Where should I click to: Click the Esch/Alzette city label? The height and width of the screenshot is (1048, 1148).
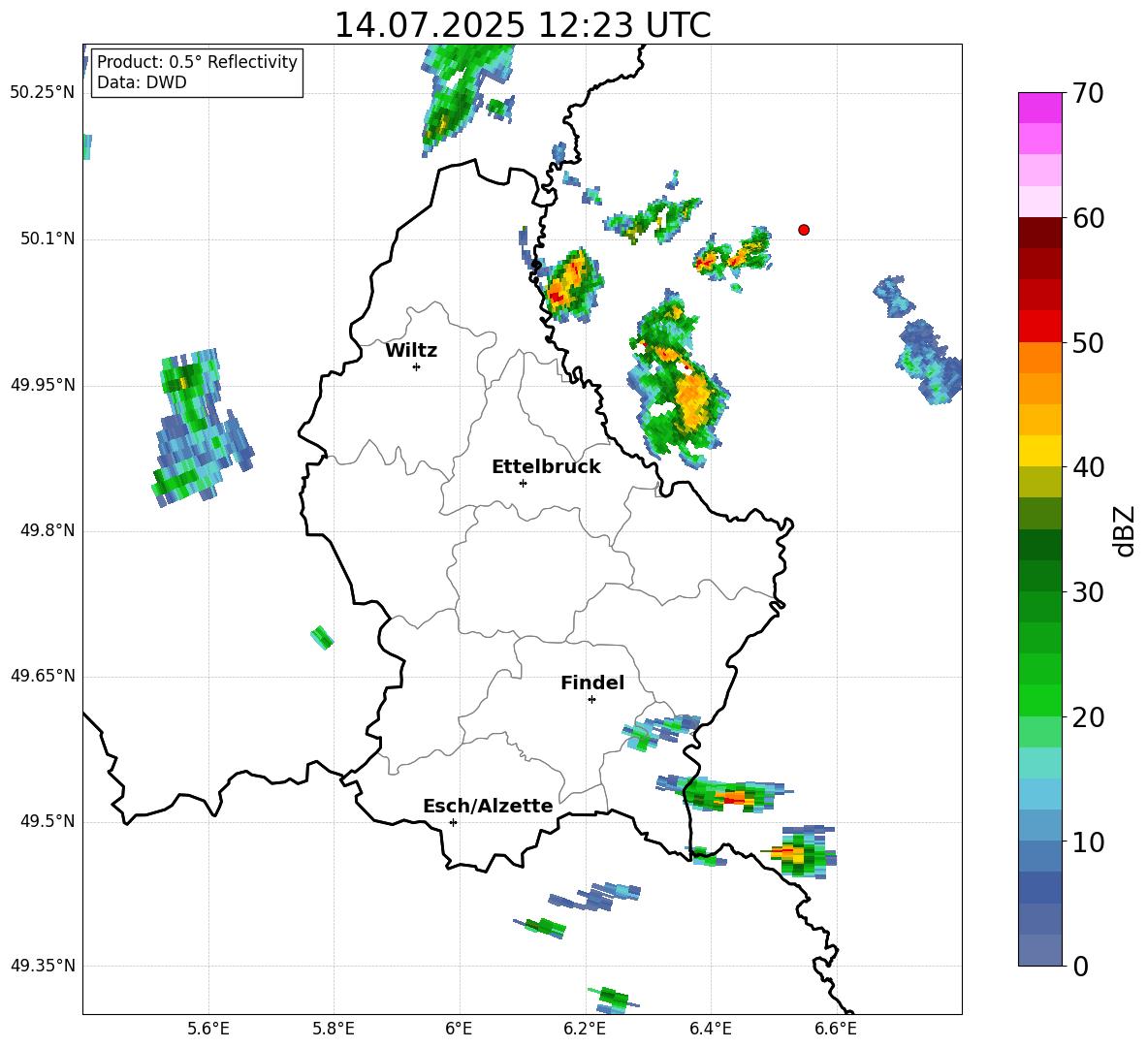point(488,807)
